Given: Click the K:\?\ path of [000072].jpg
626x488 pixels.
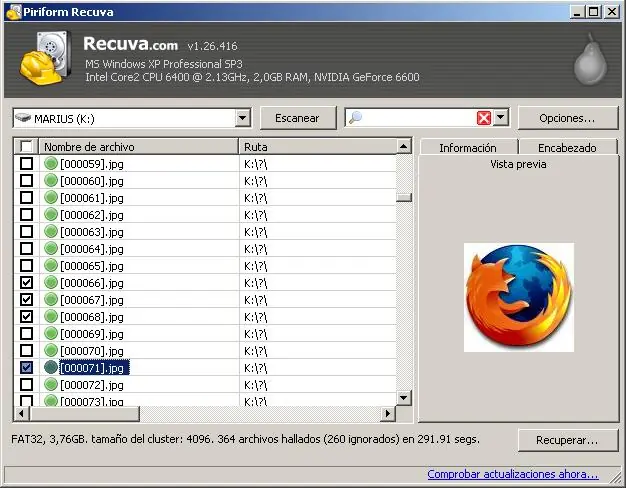Looking at the screenshot, I should tap(256, 385).
